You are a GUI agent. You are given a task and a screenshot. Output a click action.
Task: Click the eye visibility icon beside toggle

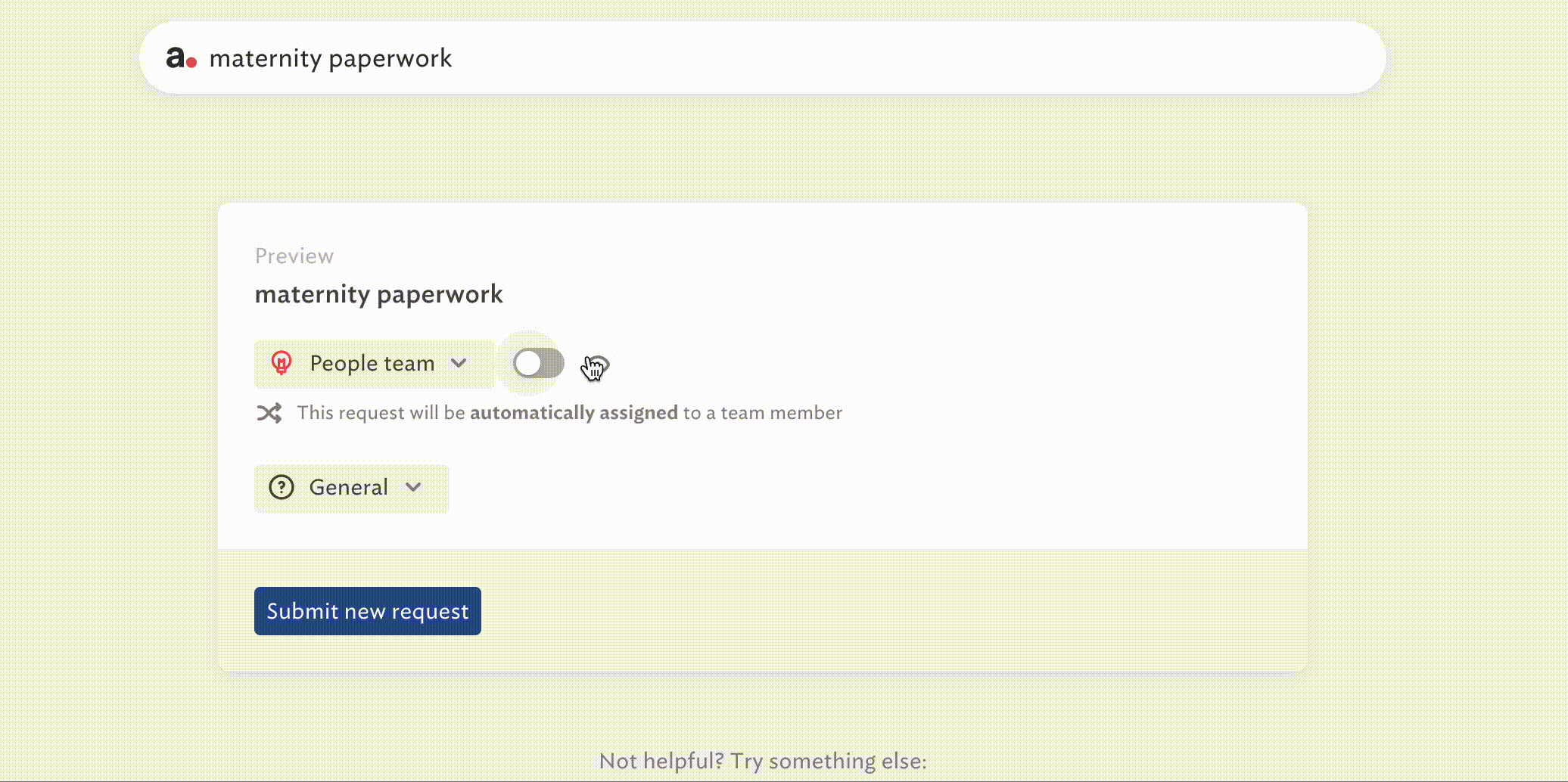click(596, 365)
